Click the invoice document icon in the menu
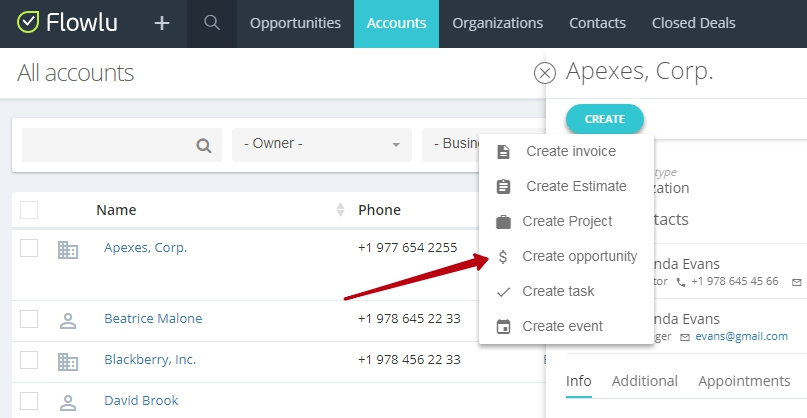This screenshot has height=418, width=807. [503, 152]
